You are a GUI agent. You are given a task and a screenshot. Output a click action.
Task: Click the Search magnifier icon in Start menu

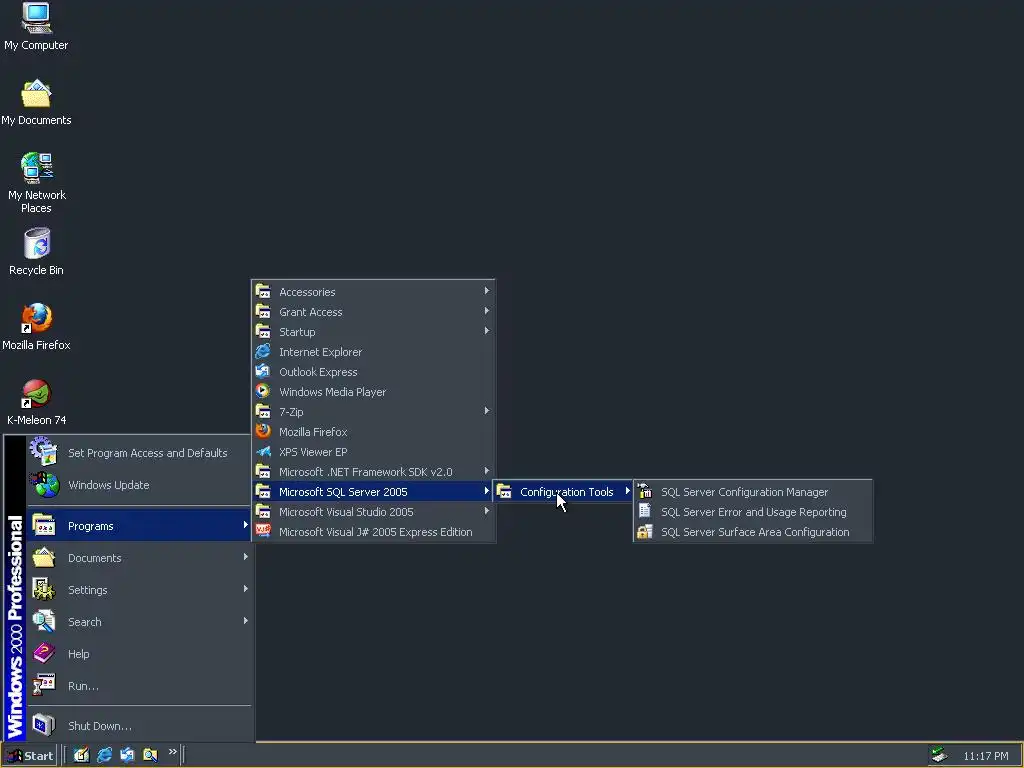[44, 621]
